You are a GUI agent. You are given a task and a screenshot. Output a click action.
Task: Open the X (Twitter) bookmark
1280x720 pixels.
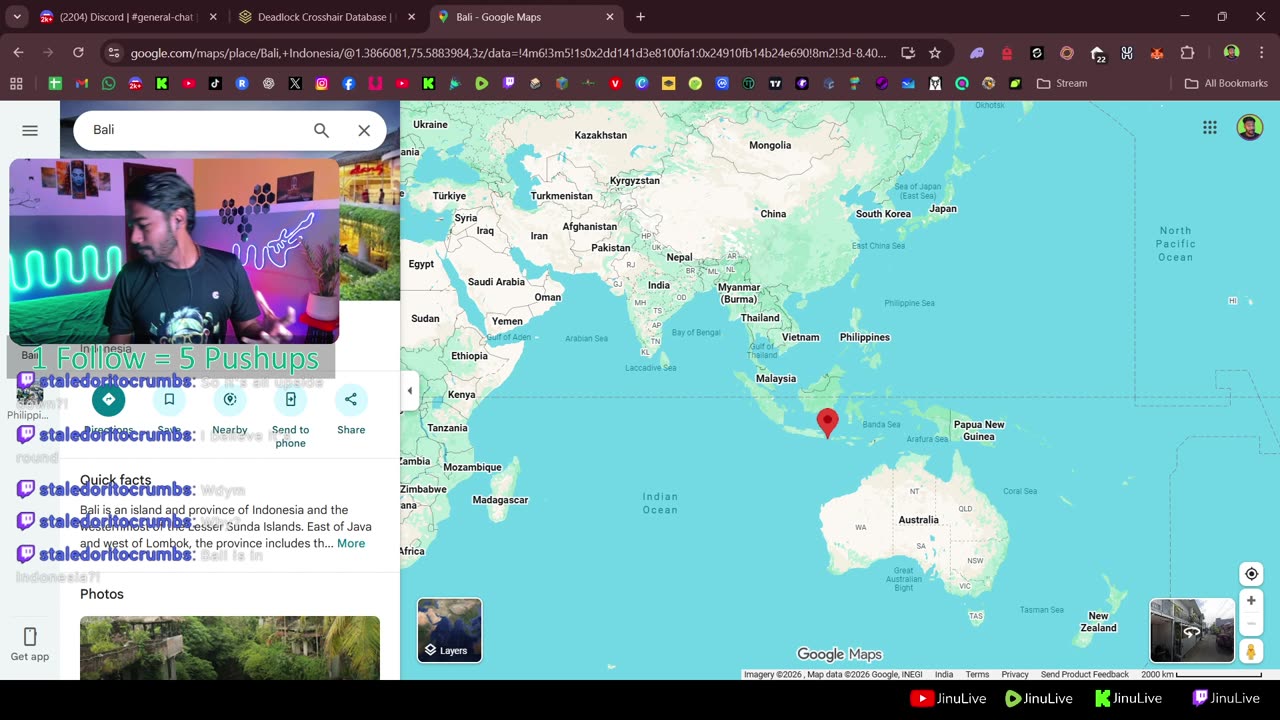pyautogui.click(x=295, y=83)
